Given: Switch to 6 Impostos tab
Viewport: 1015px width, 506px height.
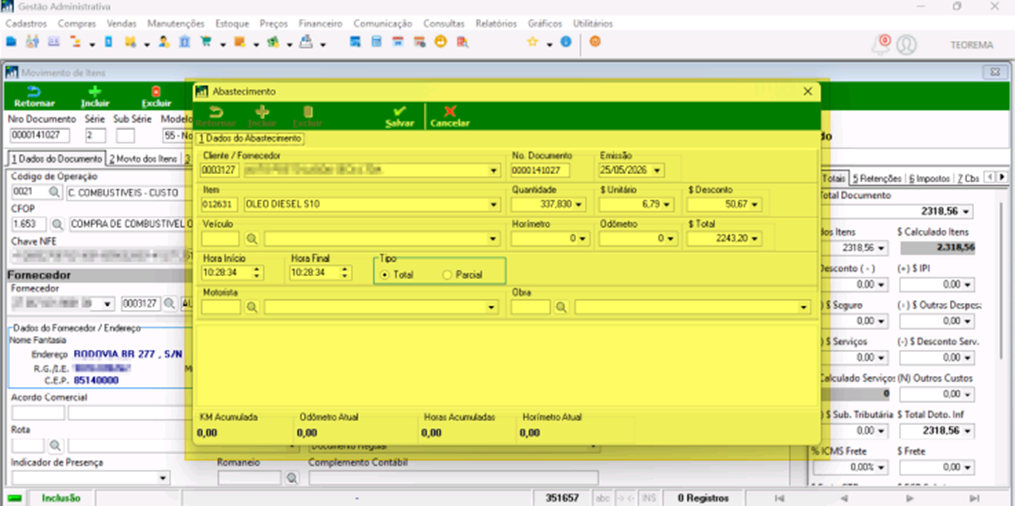Looking at the screenshot, I should tap(929, 178).
